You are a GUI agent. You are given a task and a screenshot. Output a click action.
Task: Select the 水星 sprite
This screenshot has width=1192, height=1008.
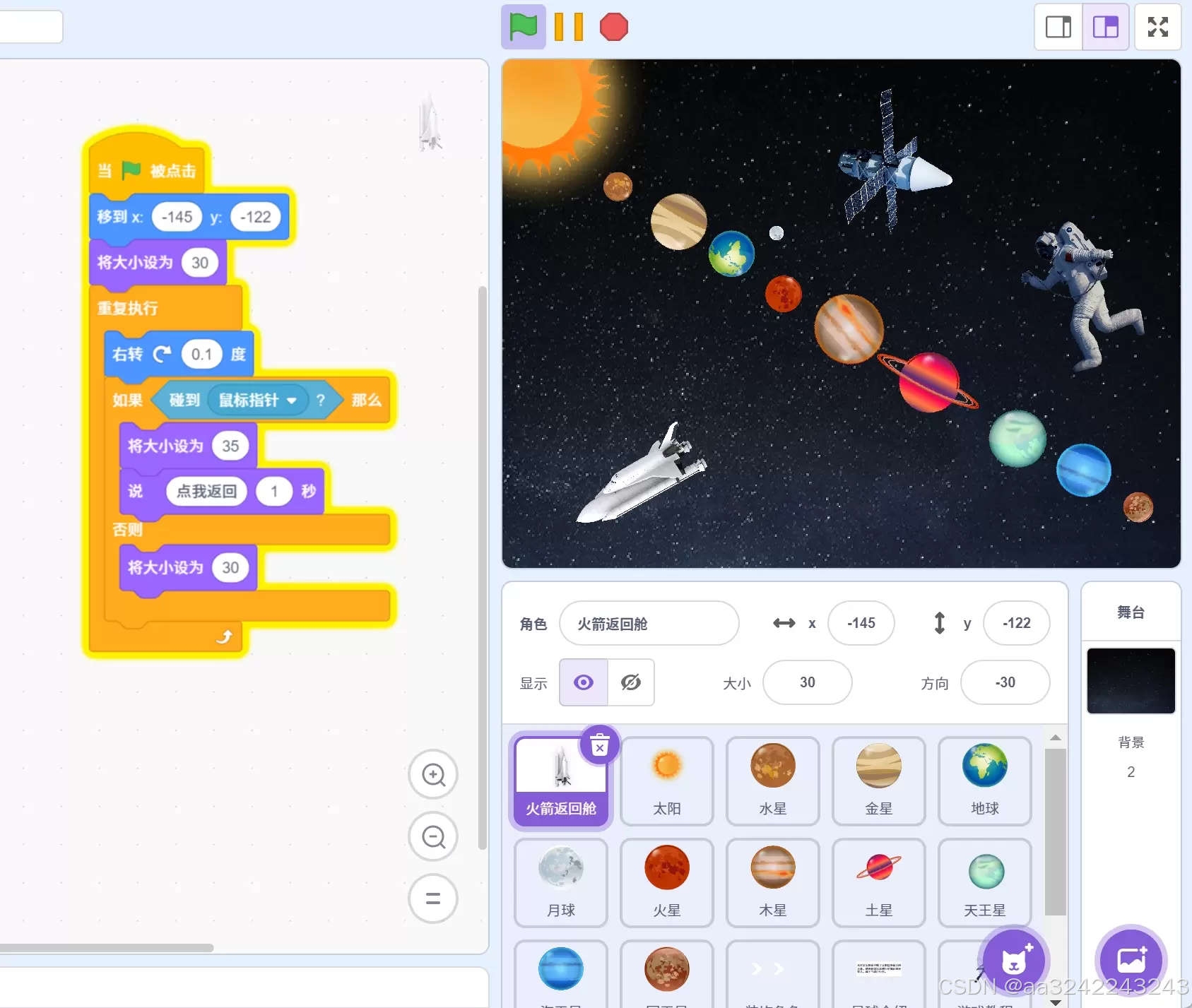point(773,781)
